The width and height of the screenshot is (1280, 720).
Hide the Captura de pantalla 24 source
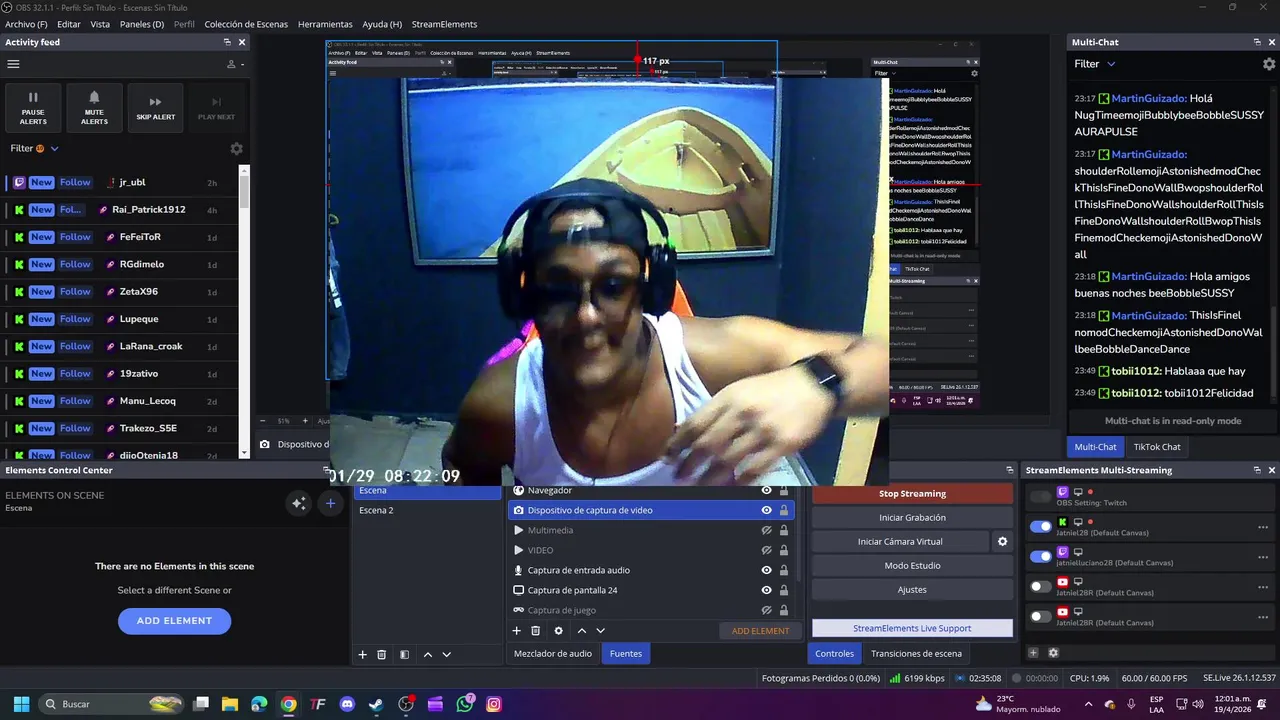(x=766, y=590)
